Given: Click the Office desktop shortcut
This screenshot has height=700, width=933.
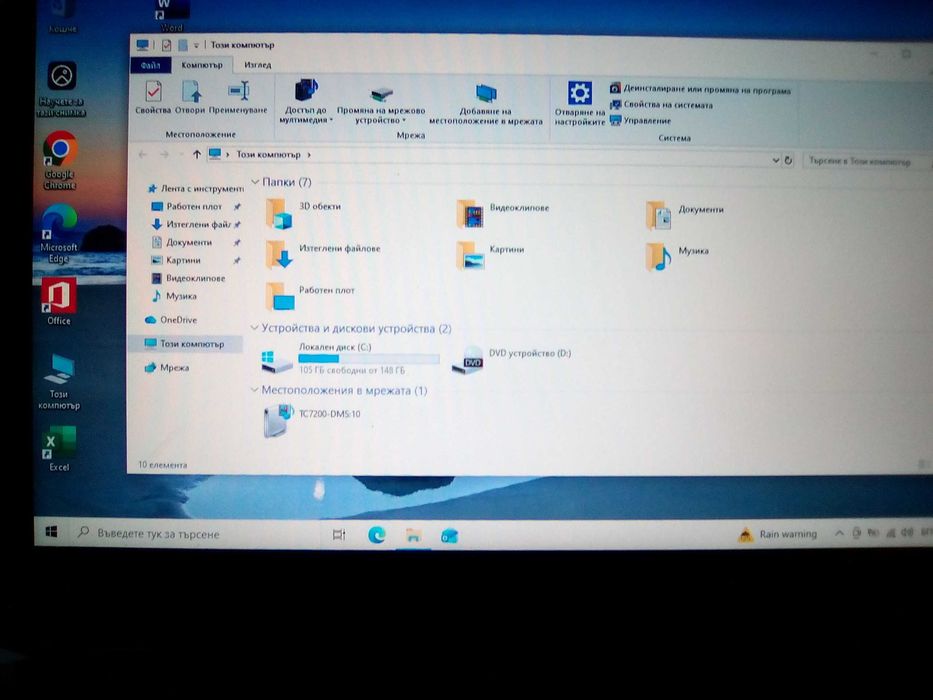Looking at the screenshot, I should point(59,302).
